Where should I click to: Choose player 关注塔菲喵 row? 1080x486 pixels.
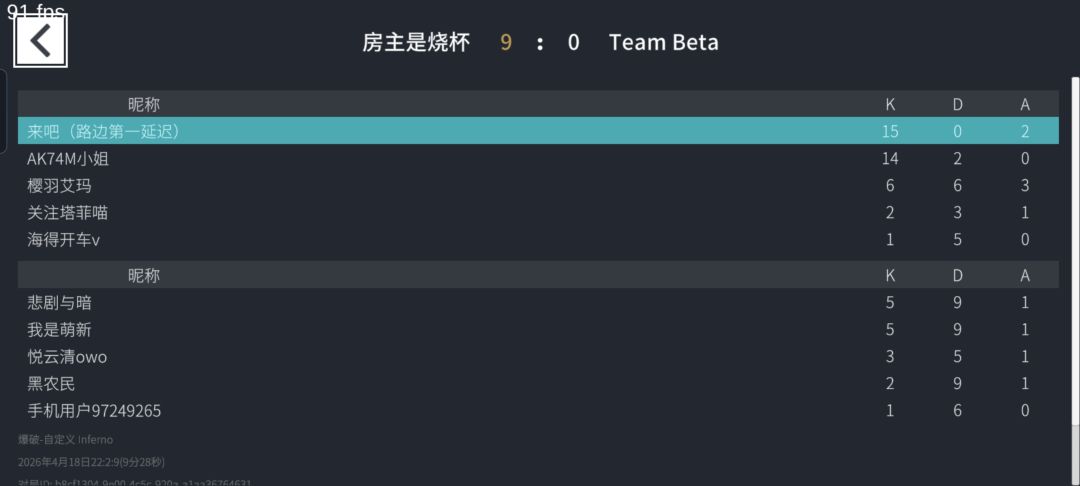67,212
